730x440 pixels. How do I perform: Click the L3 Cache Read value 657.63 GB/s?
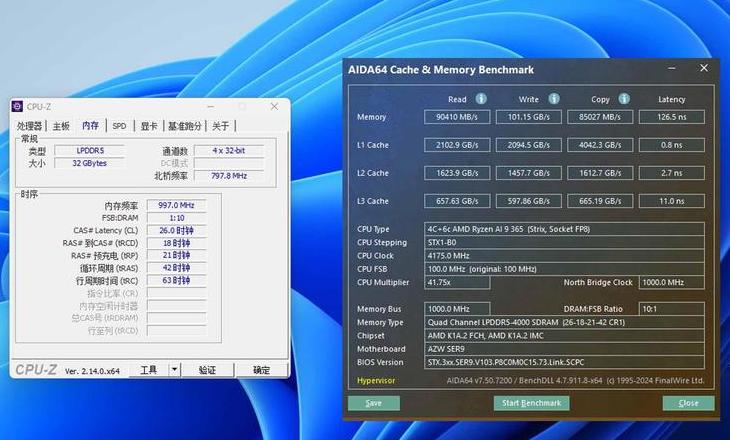point(457,201)
